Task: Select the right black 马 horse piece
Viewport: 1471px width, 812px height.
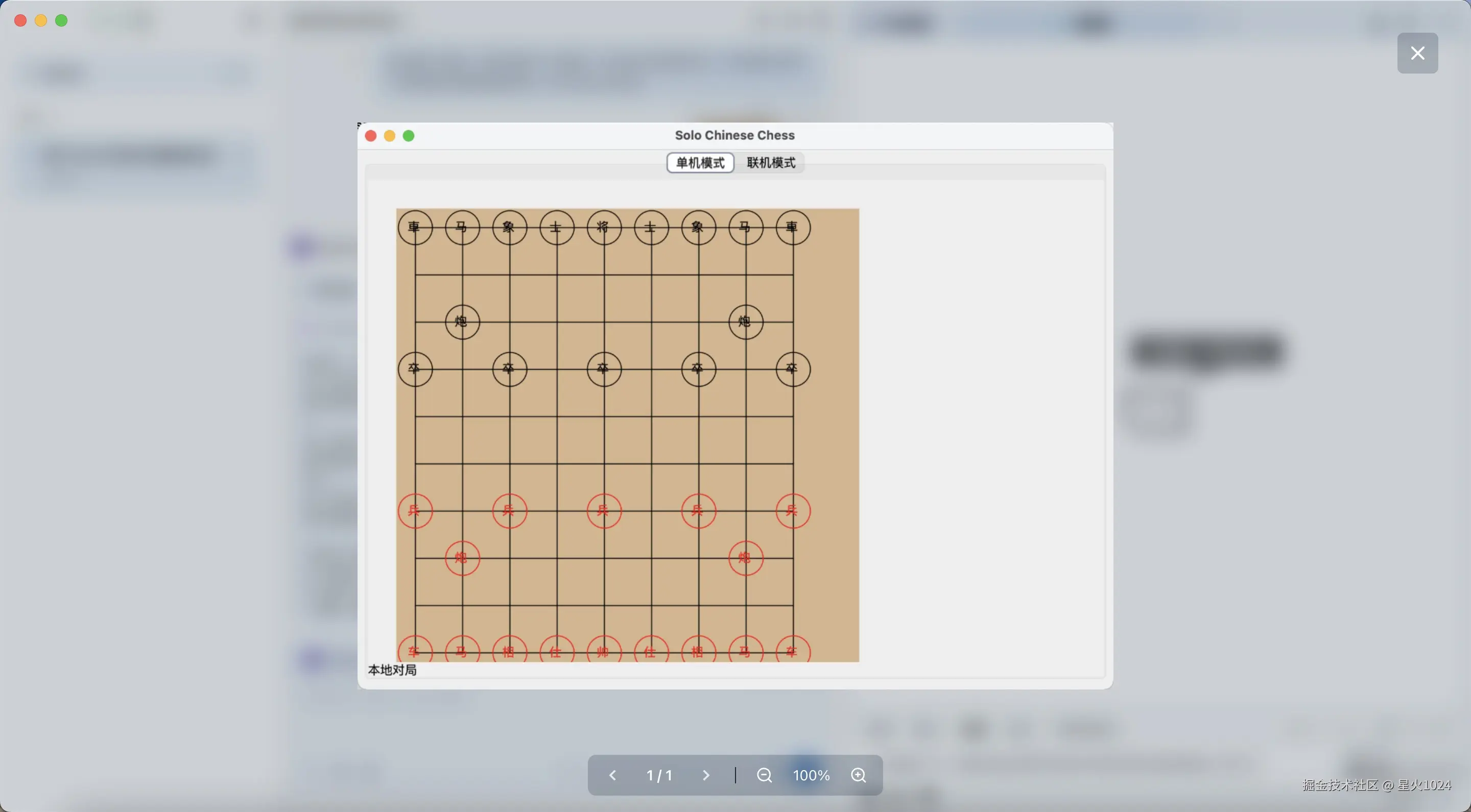Action: [745, 227]
